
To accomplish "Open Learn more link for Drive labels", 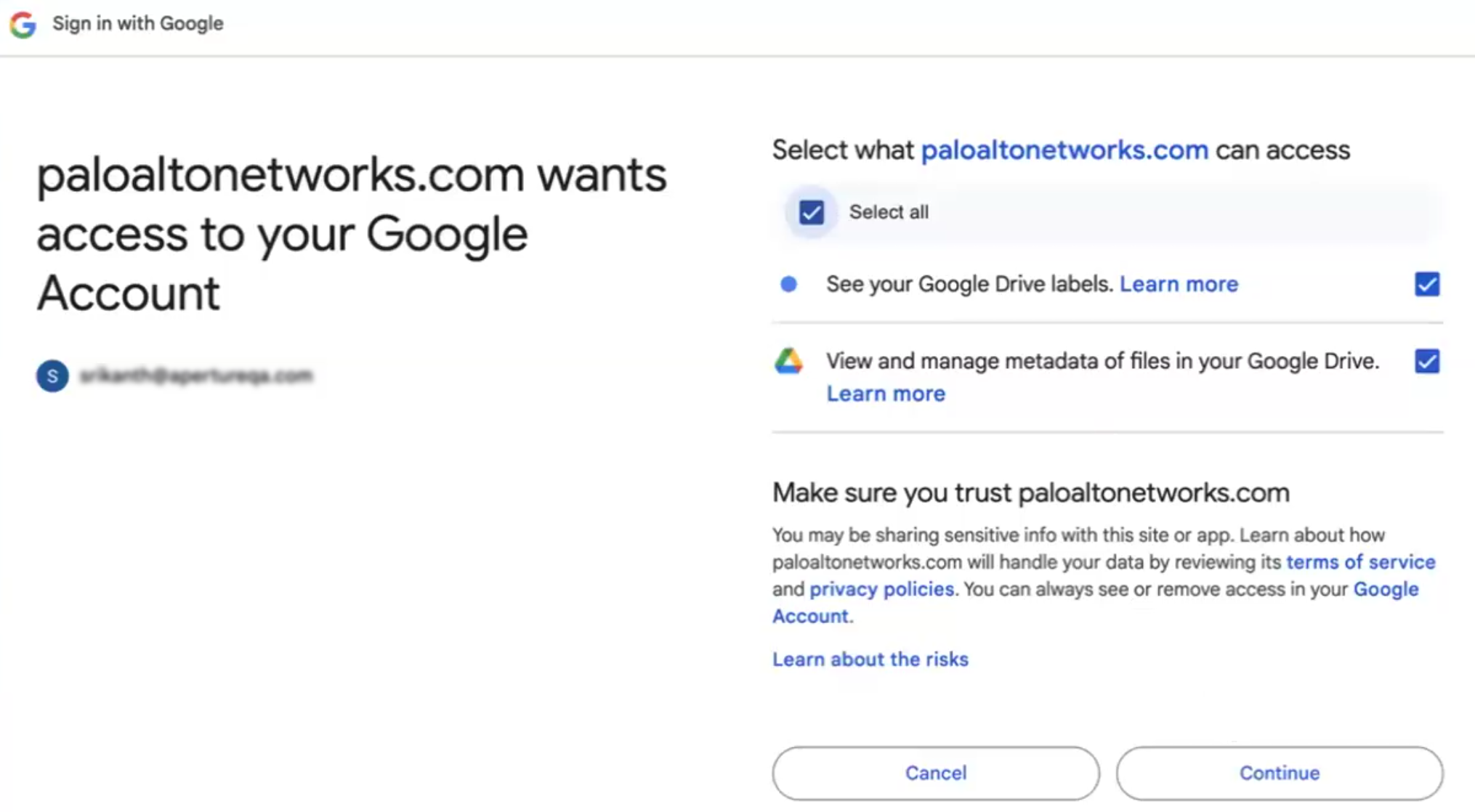I will [1179, 284].
